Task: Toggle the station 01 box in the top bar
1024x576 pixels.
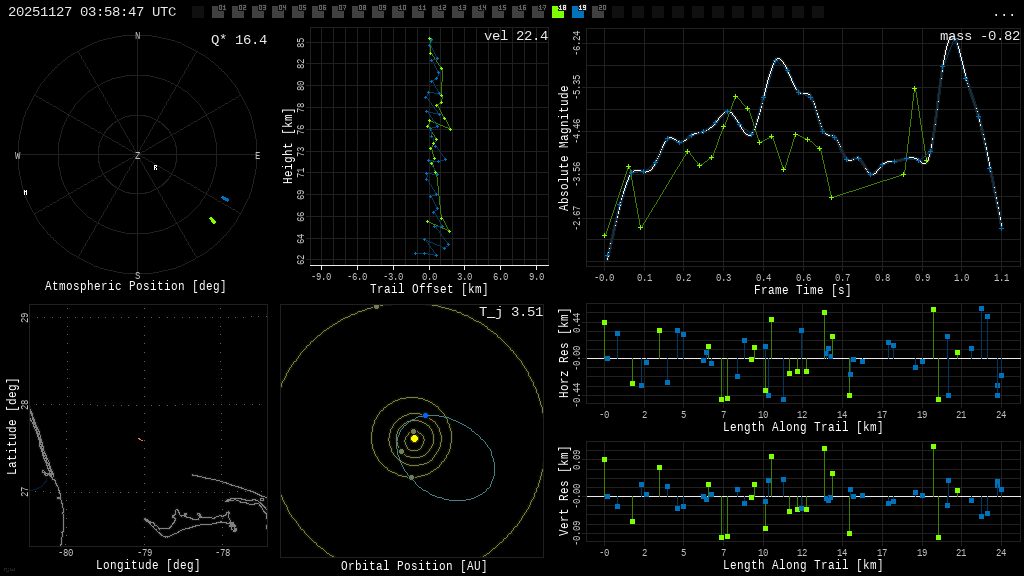Action: click(x=218, y=12)
